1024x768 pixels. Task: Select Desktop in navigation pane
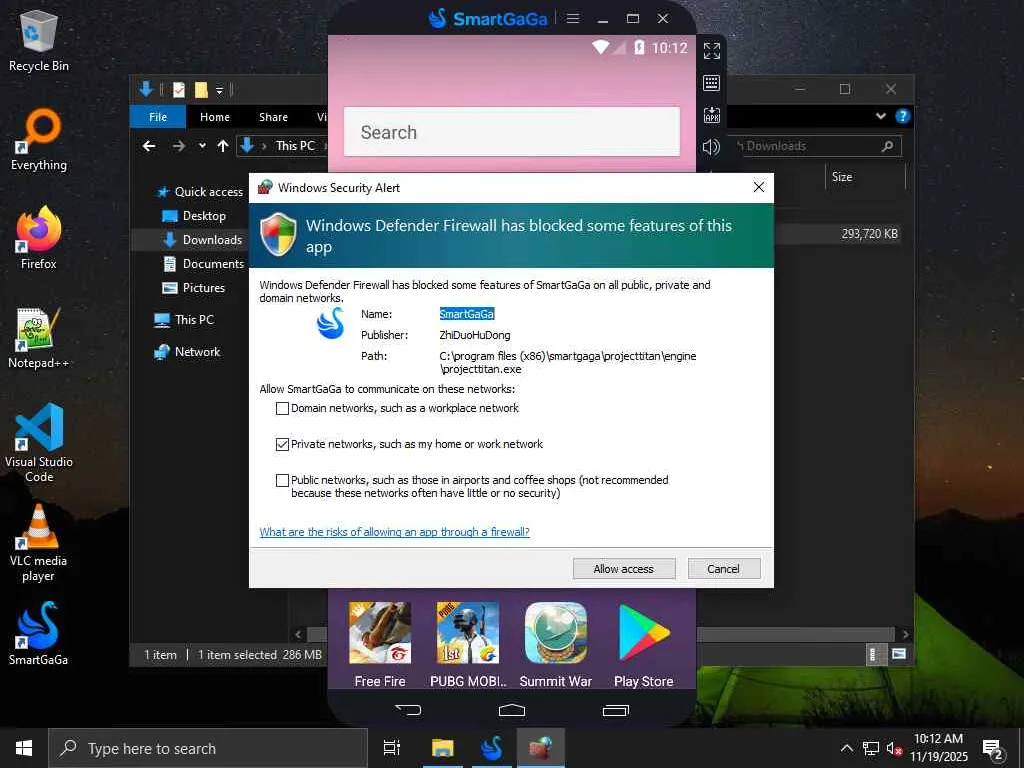click(x=194, y=216)
